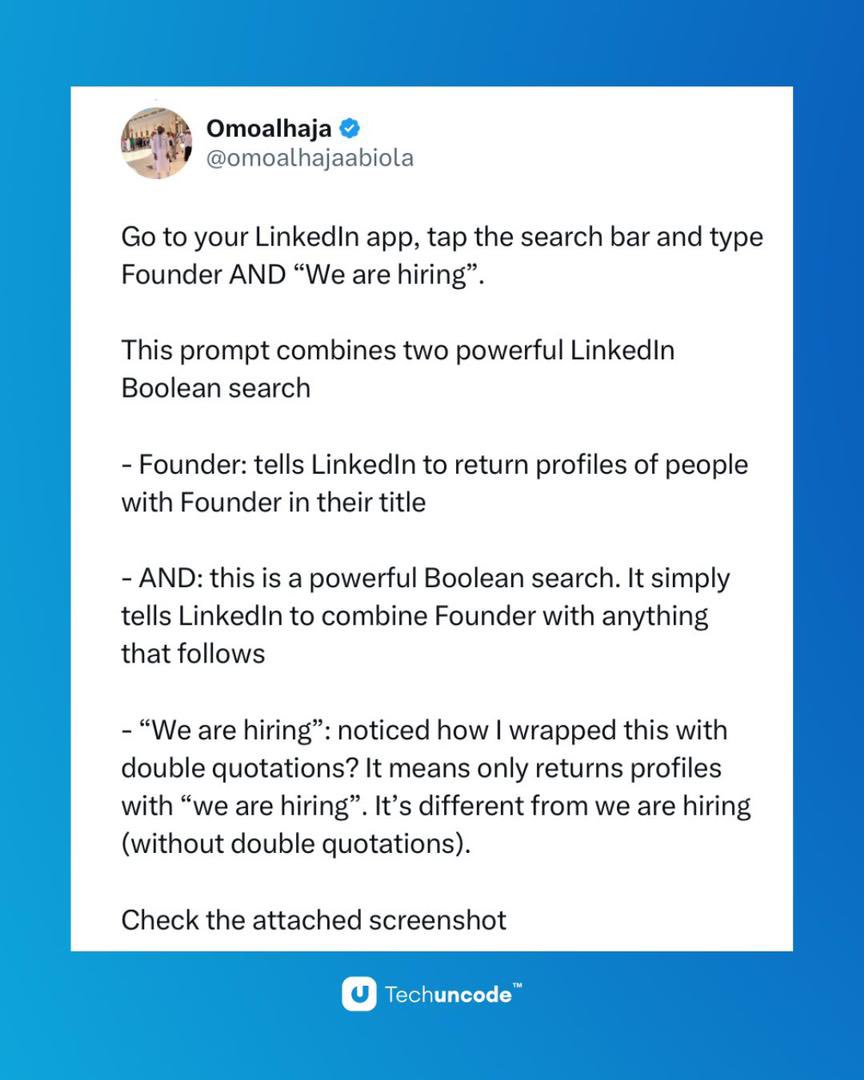
Task: Select the 'Go to your LinkedIn app' line
Action: (442, 237)
